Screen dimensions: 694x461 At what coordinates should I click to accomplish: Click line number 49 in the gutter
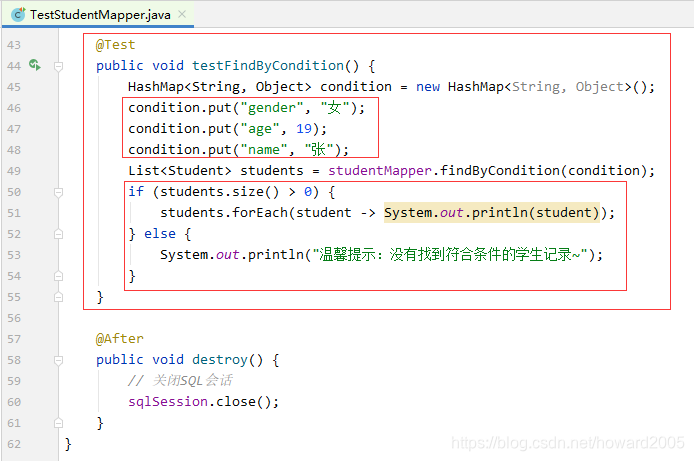coord(14,171)
